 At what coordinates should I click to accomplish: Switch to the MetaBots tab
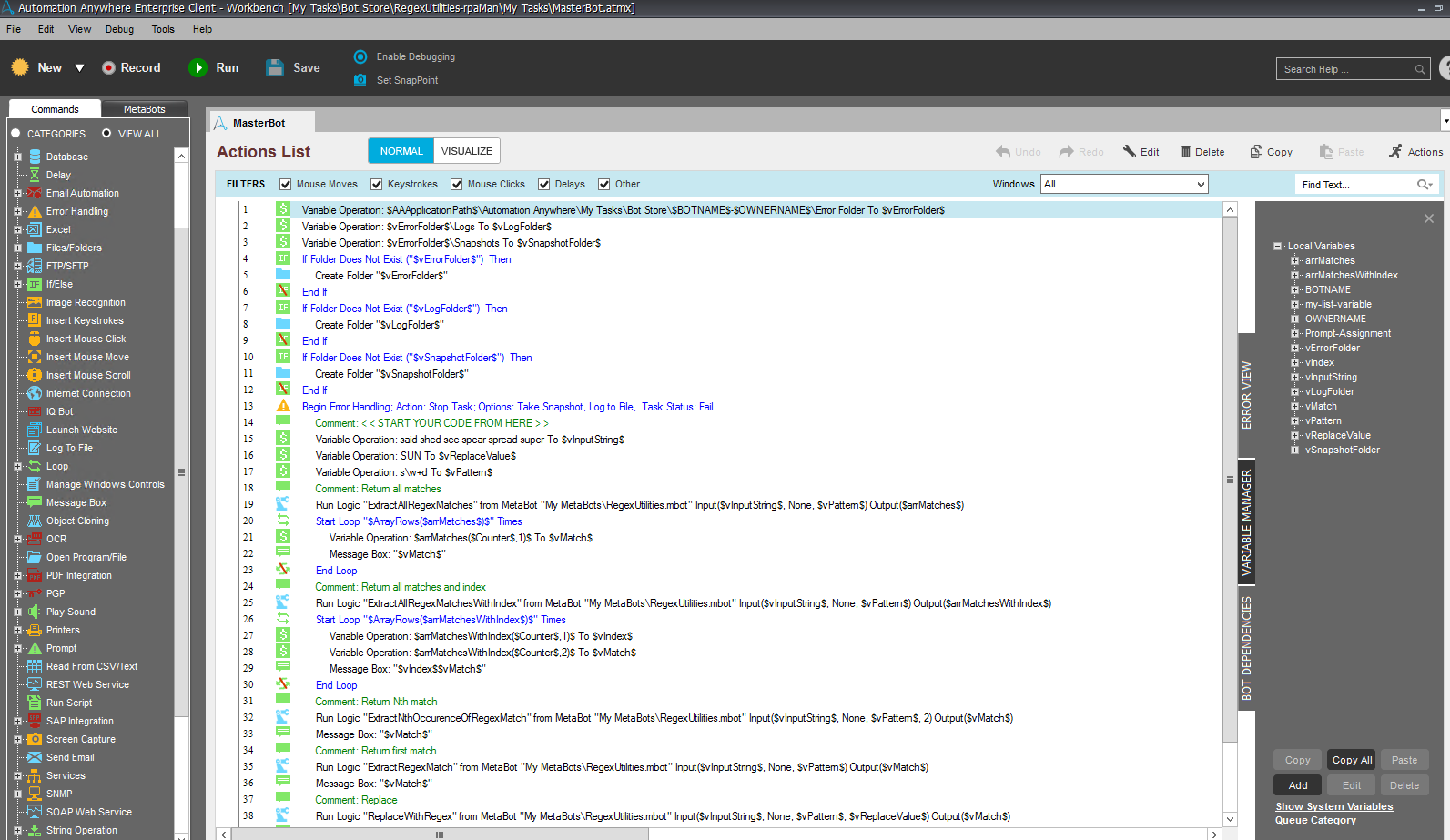click(144, 109)
